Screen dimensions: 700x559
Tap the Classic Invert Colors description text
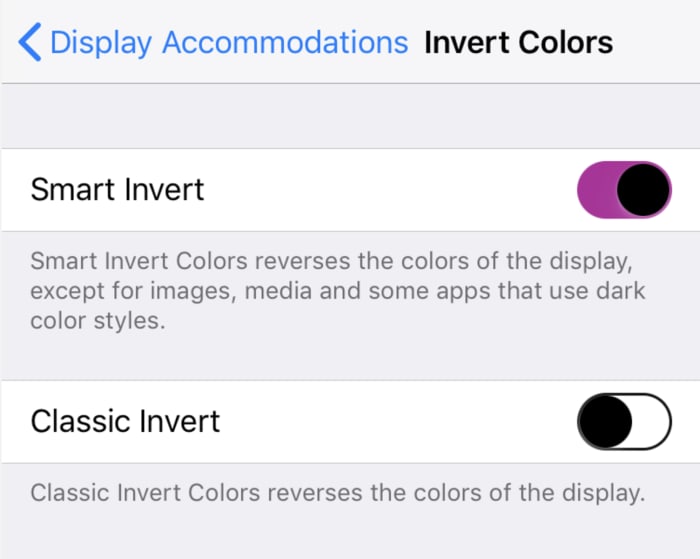pyautogui.click(x=338, y=493)
